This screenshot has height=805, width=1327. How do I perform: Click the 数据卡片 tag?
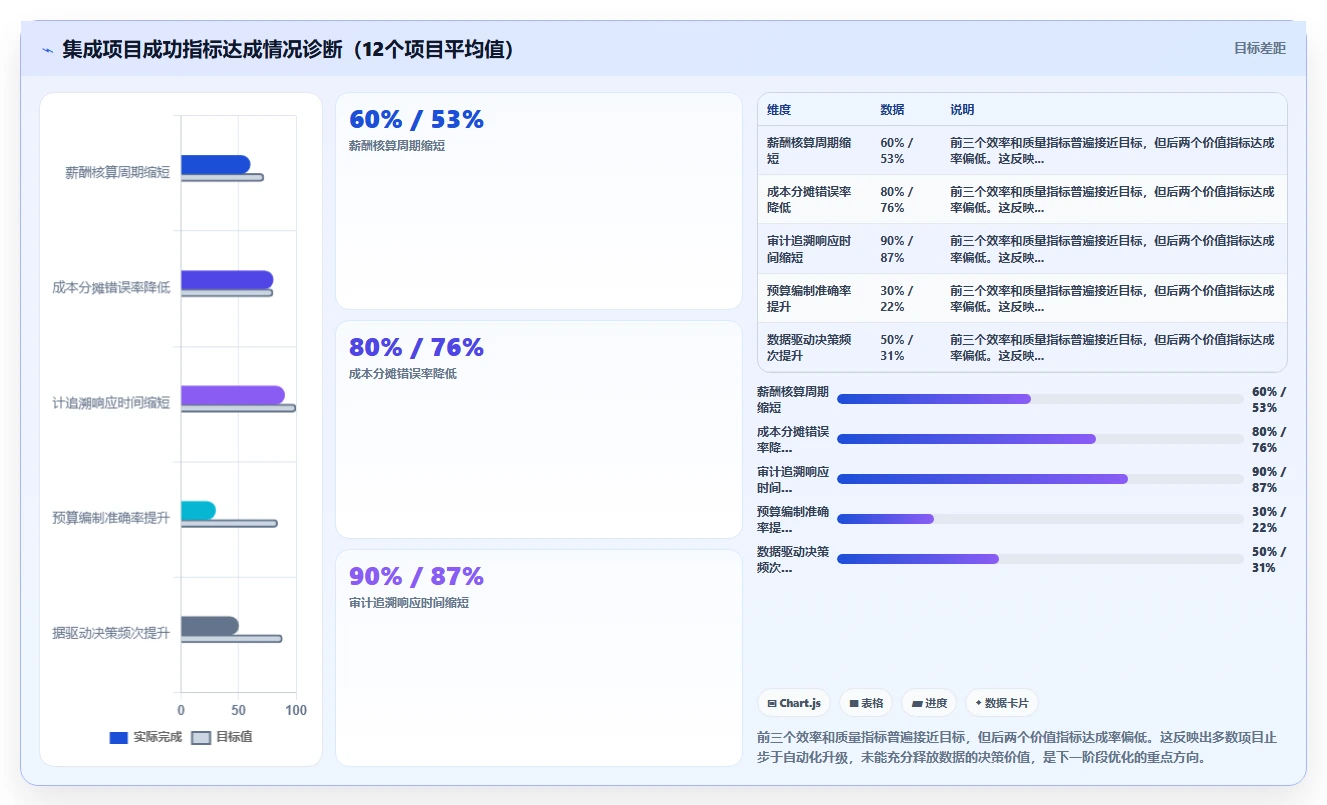pyautogui.click(x=1002, y=703)
